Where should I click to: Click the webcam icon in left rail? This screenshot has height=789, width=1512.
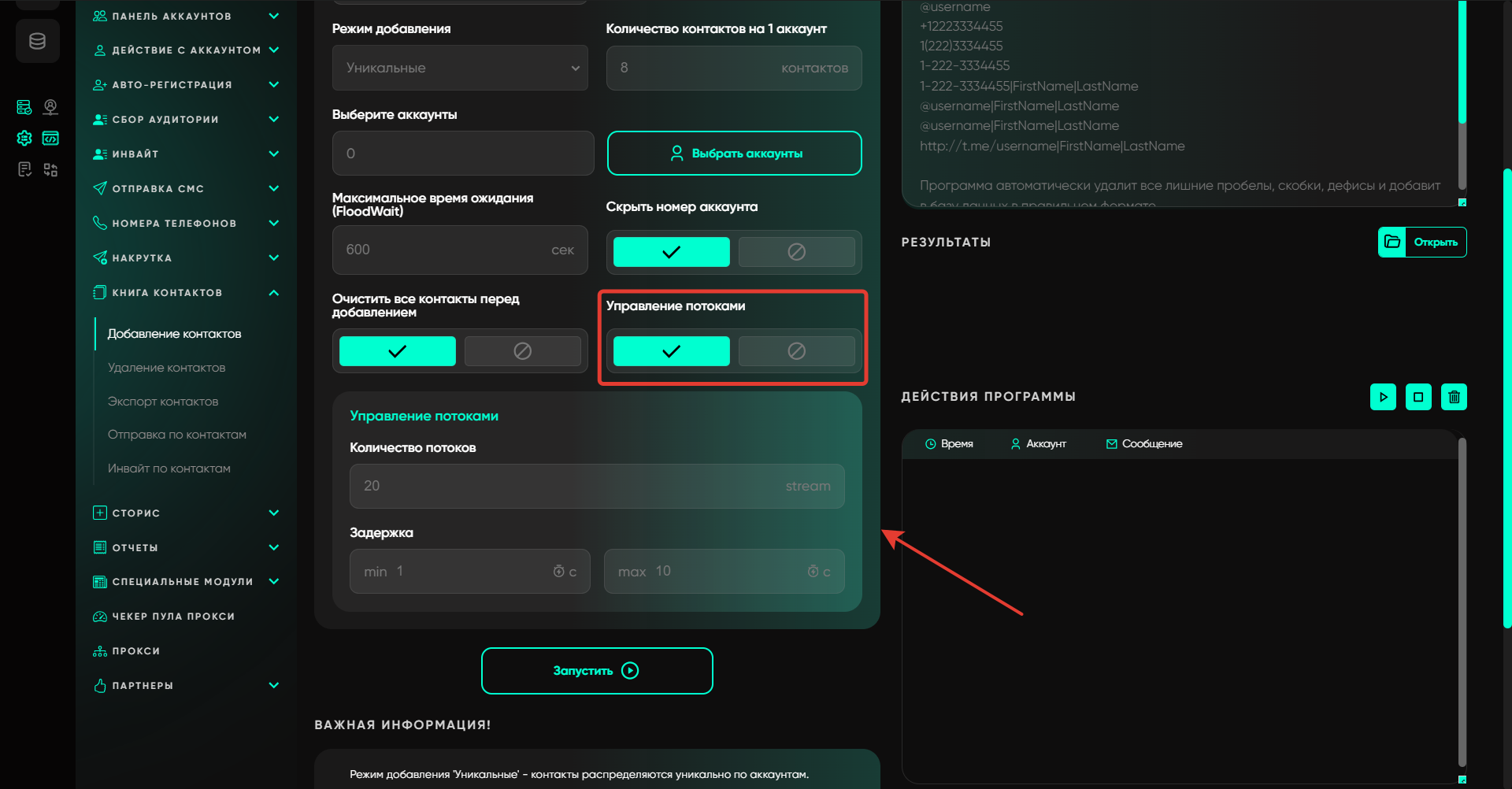(50, 106)
